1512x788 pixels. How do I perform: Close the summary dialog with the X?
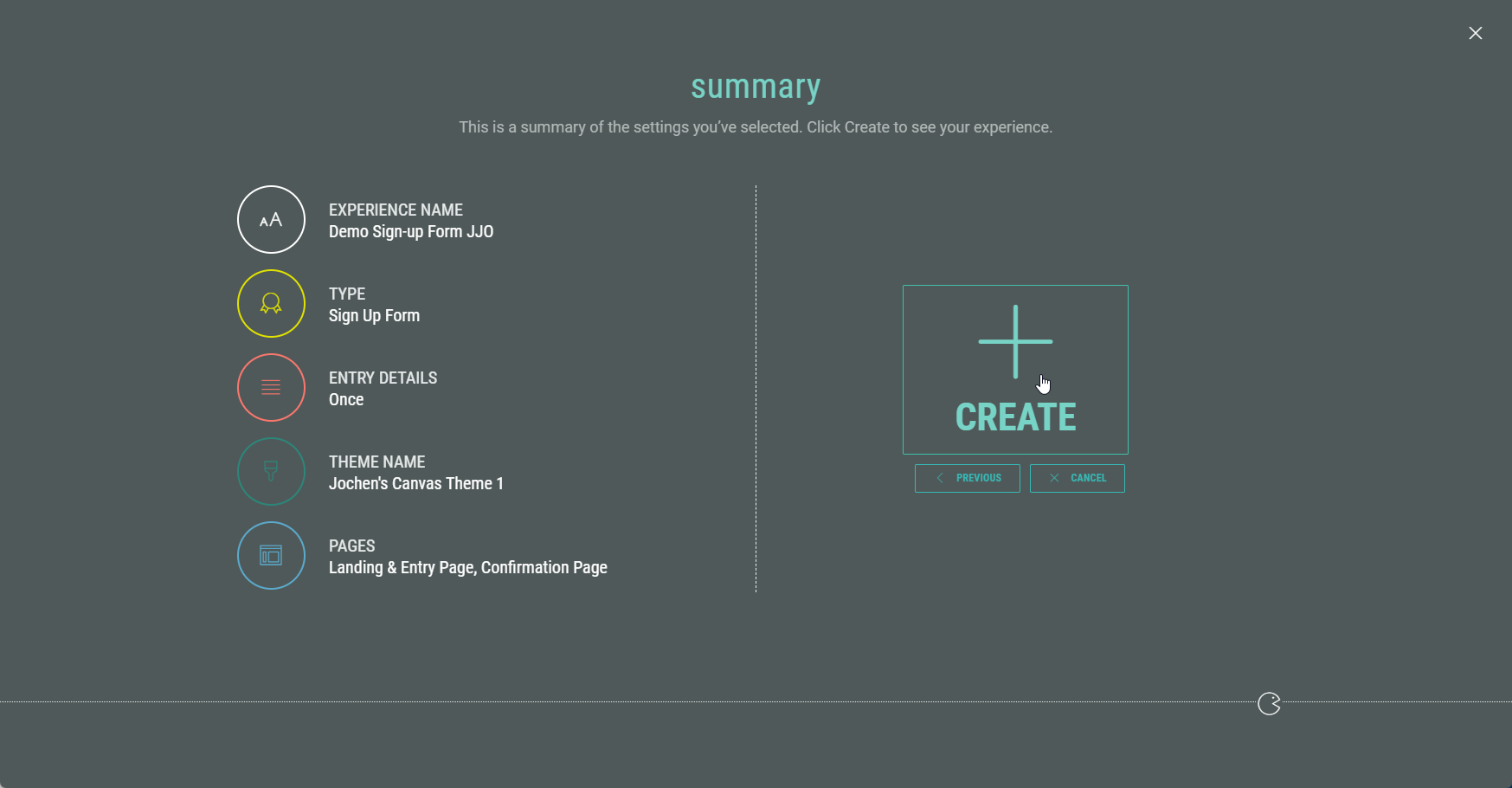pyautogui.click(x=1475, y=33)
